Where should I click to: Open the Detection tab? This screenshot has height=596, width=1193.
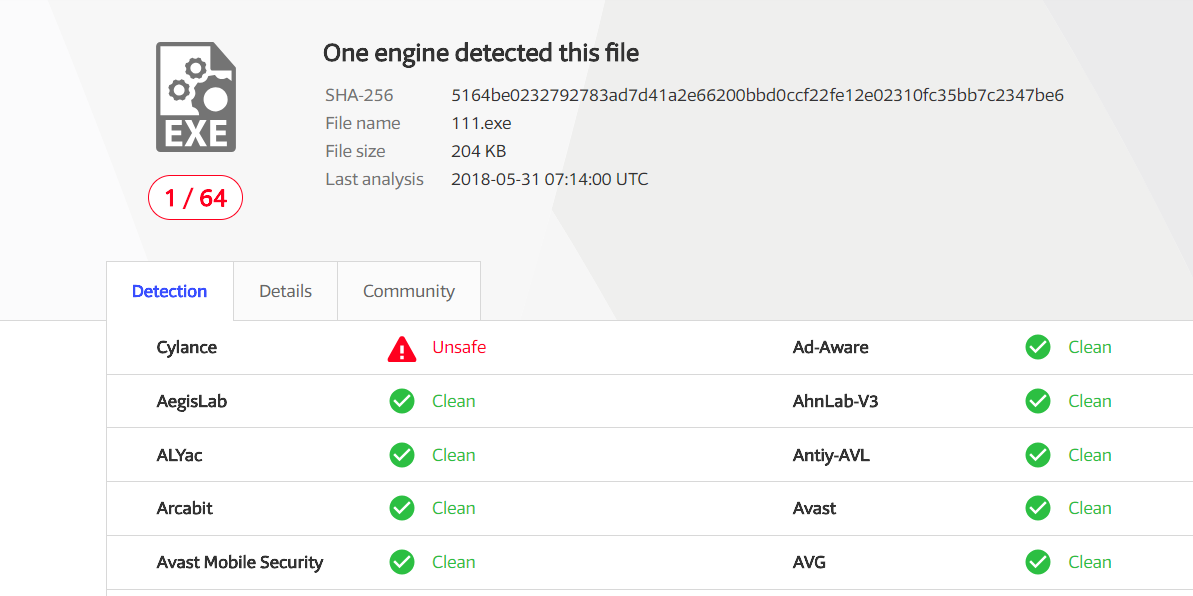[x=170, y=291]
